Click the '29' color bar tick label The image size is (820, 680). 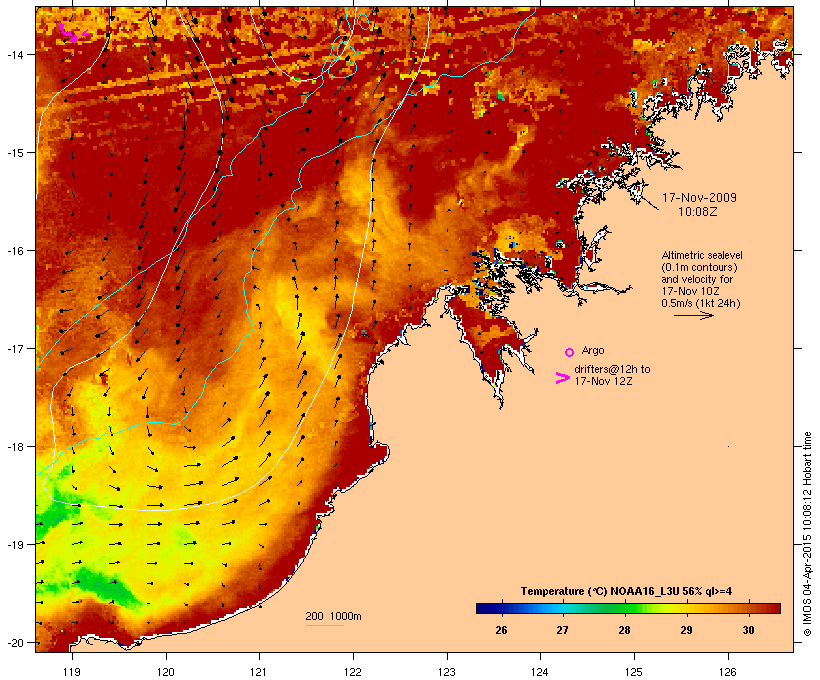pos(686,630)
